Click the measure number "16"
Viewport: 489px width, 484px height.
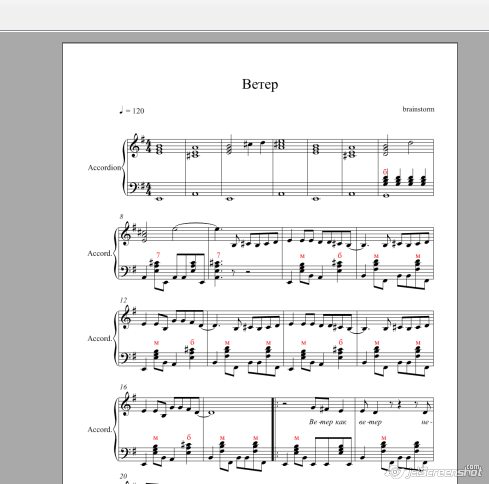[123, 387]
